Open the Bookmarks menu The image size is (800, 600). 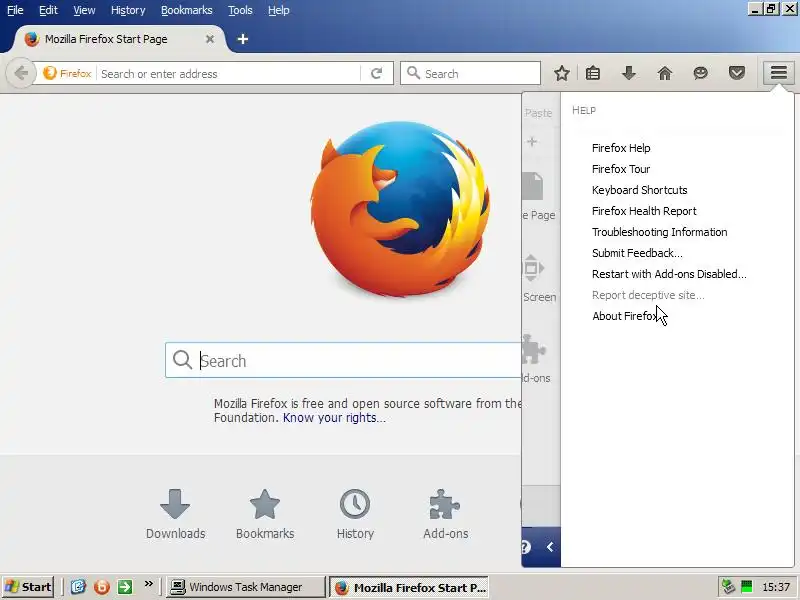pyautogui.click(x=187, y=10)
